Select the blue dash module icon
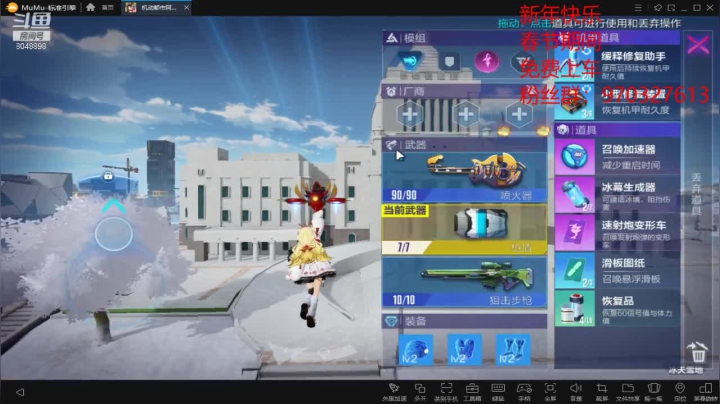 (410, 61)
